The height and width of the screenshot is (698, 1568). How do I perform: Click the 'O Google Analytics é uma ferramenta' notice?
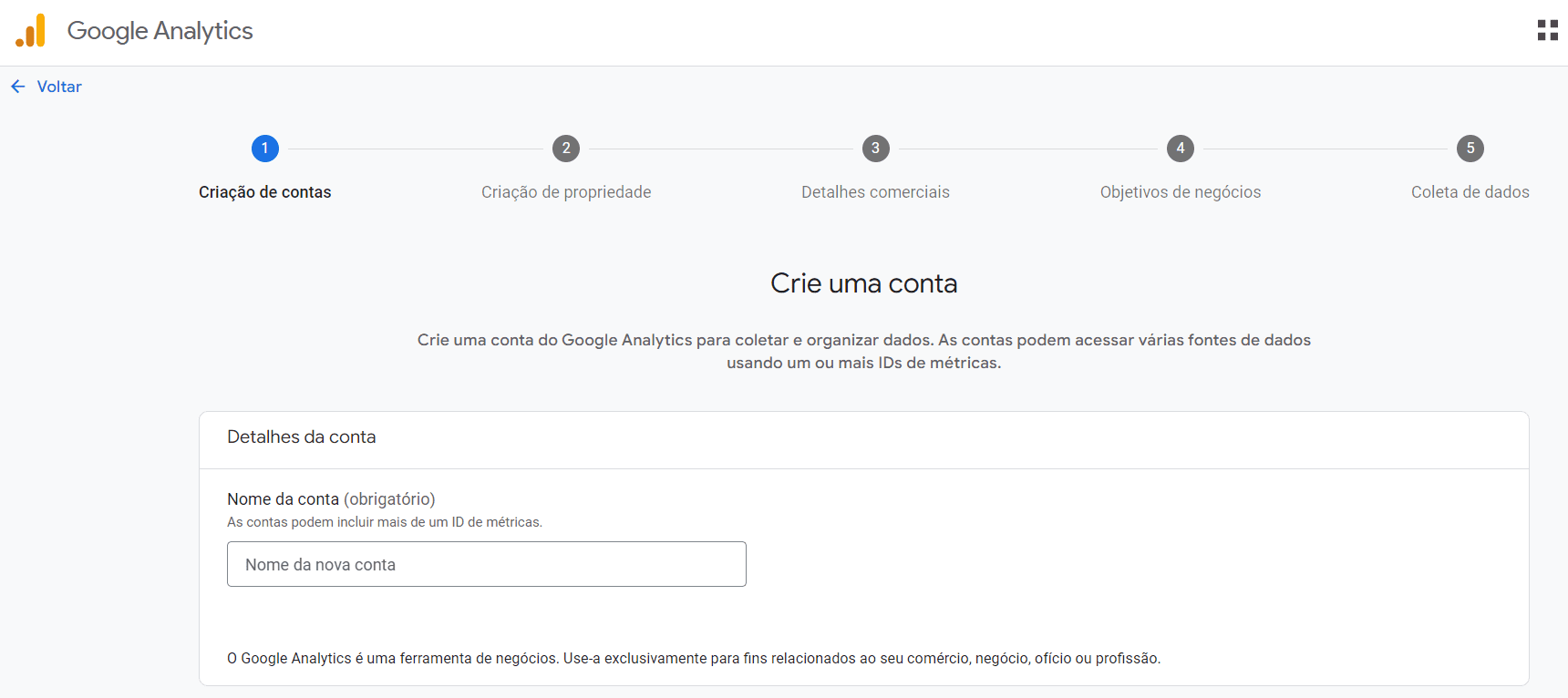click(x=694, y=658)
